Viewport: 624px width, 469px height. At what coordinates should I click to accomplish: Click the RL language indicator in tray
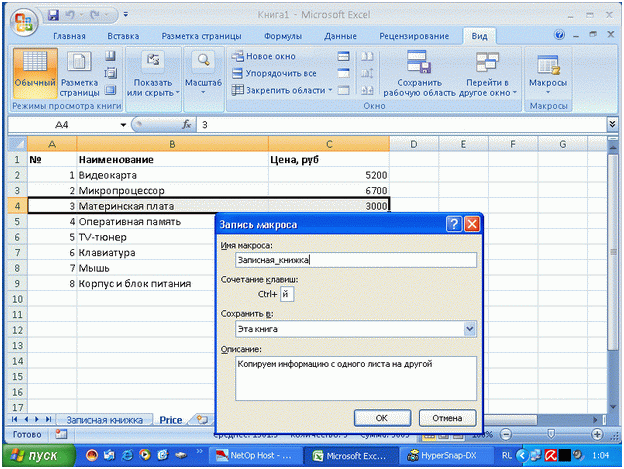[x=507, y=455]
